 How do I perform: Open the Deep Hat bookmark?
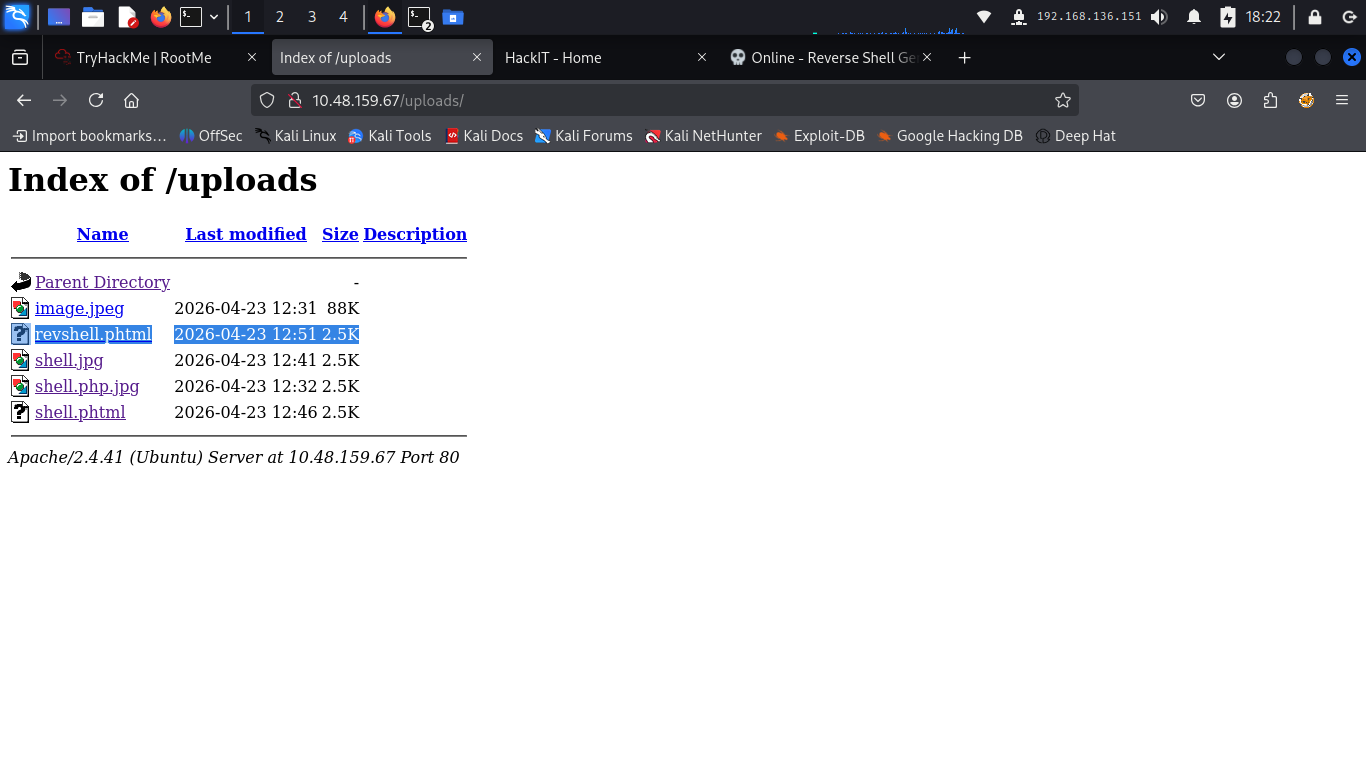1075,136
